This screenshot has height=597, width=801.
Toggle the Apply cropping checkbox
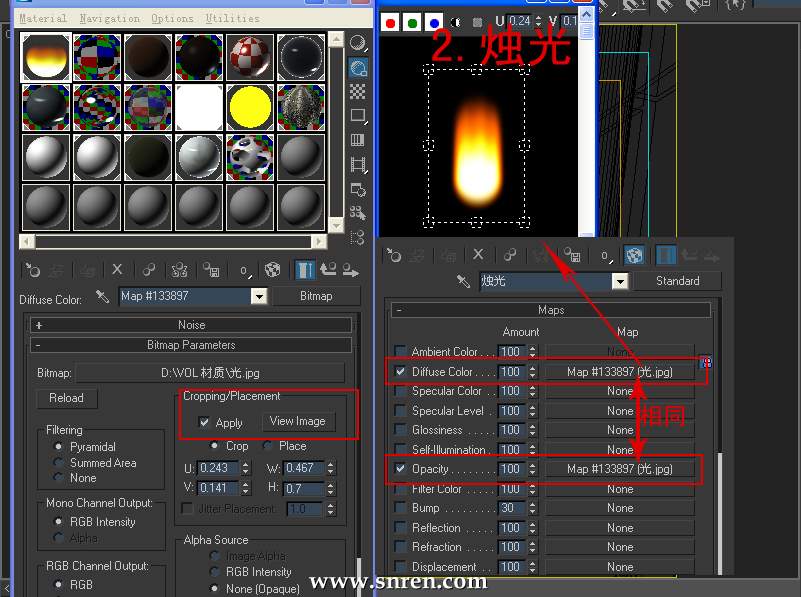click(x=204, y=422)
